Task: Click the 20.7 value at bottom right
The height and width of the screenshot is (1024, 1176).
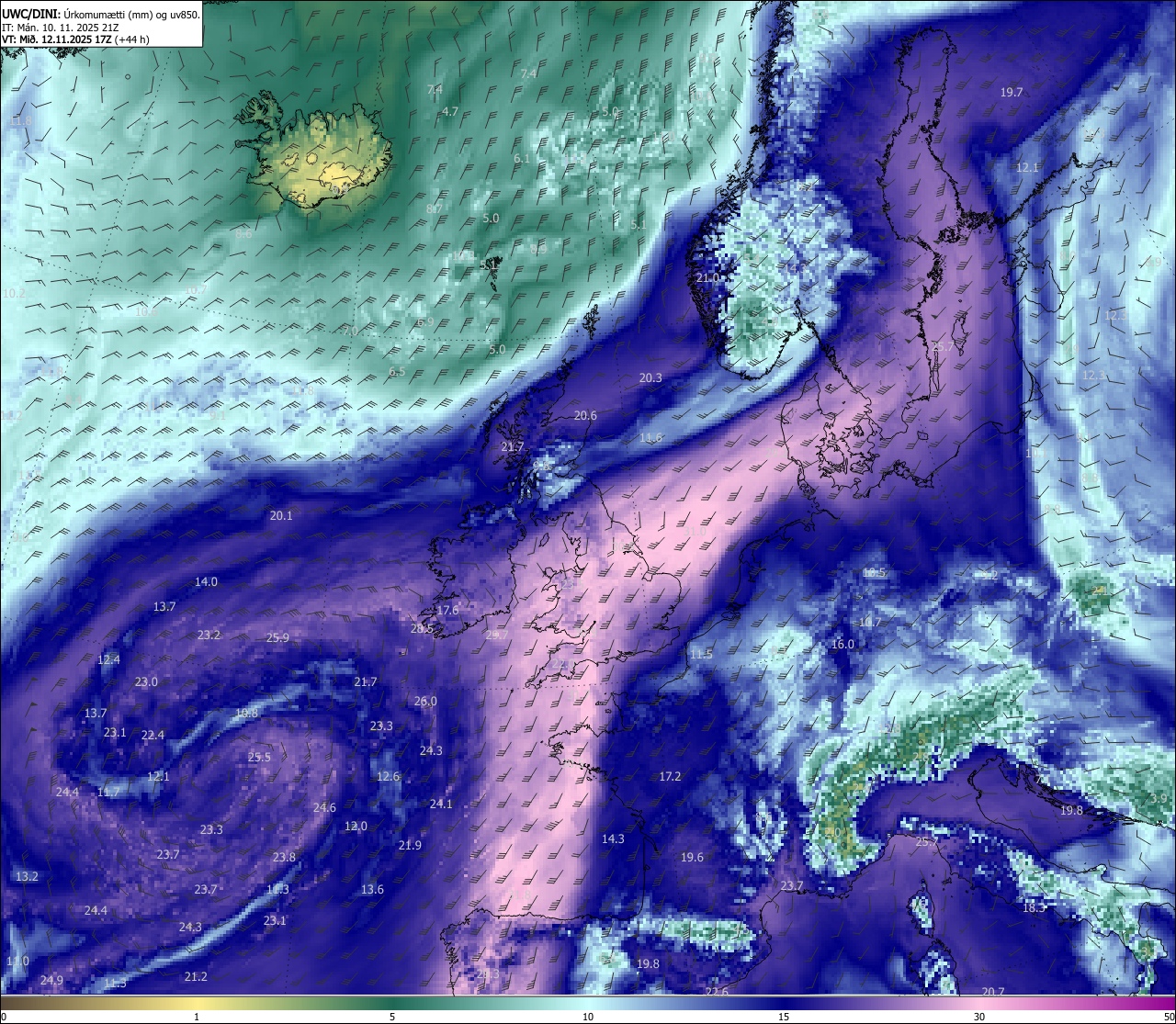Action: (x=993, y=991)
